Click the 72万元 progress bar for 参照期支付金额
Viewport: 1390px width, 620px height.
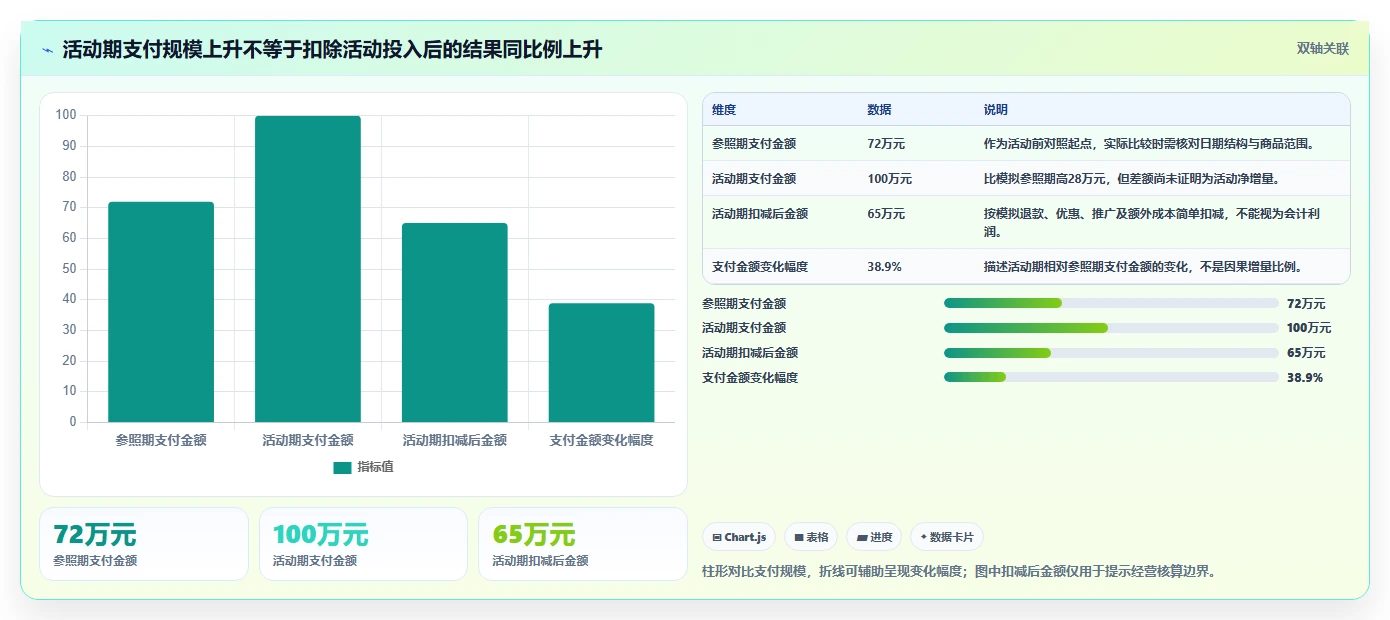(x=1111, y=303)
